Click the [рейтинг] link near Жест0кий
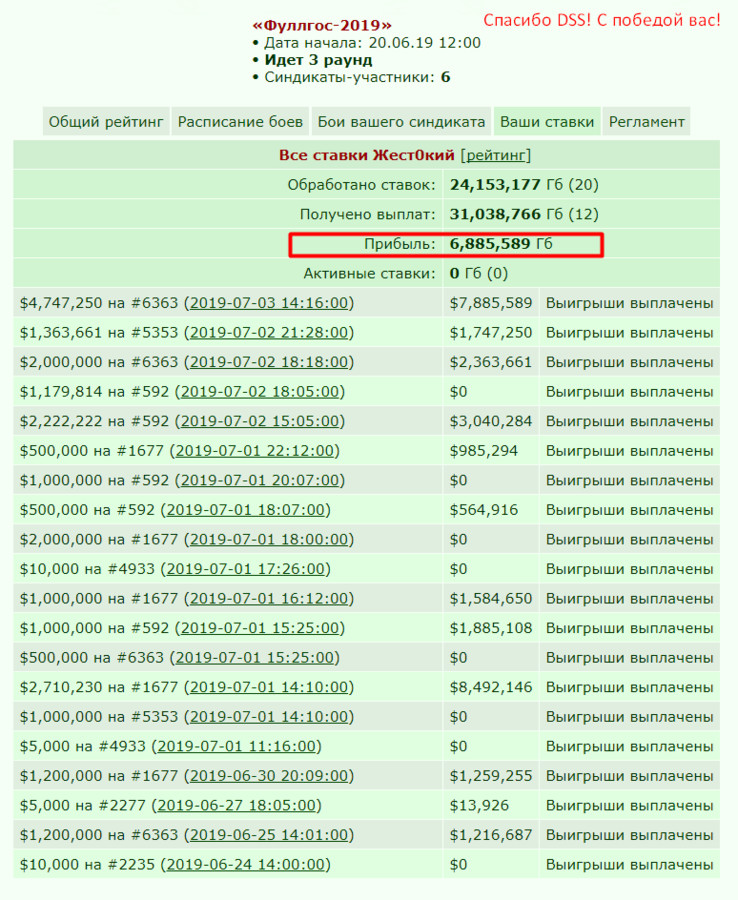The image size is (738, 900). tap(496, 156)
